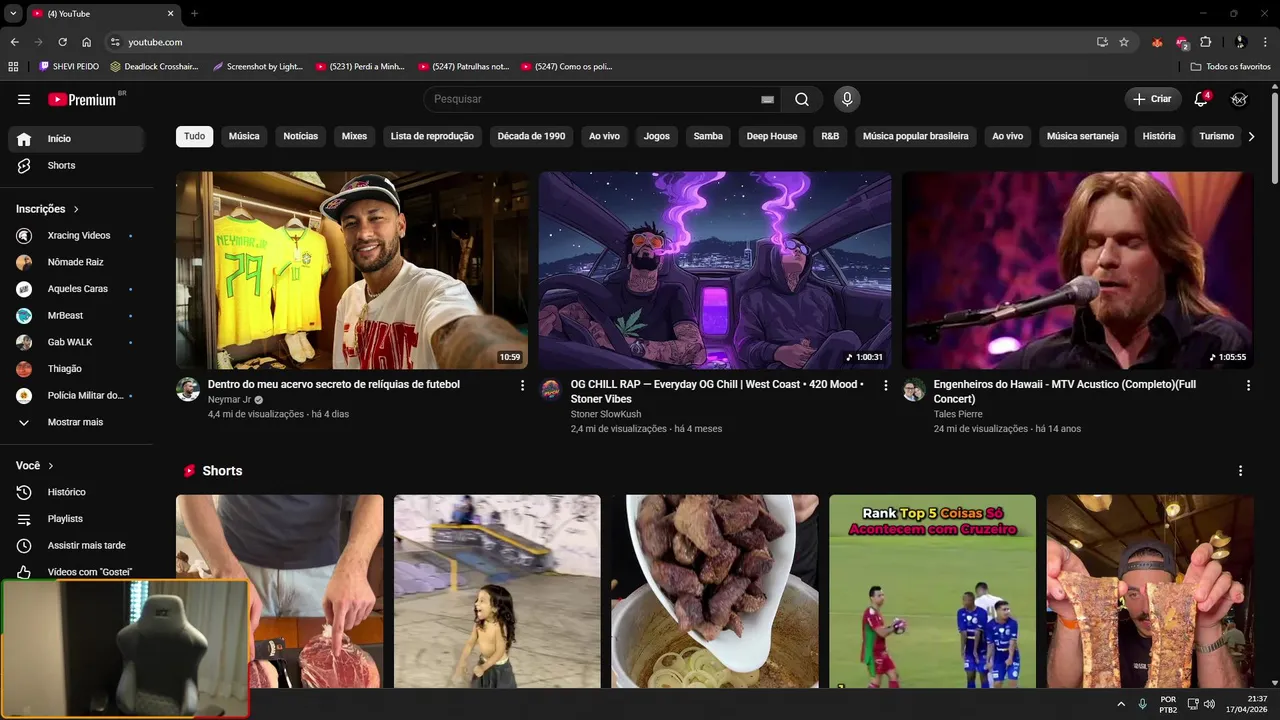
Task: Bookmark this page with the star icon
Action: tap(1124, 42)
